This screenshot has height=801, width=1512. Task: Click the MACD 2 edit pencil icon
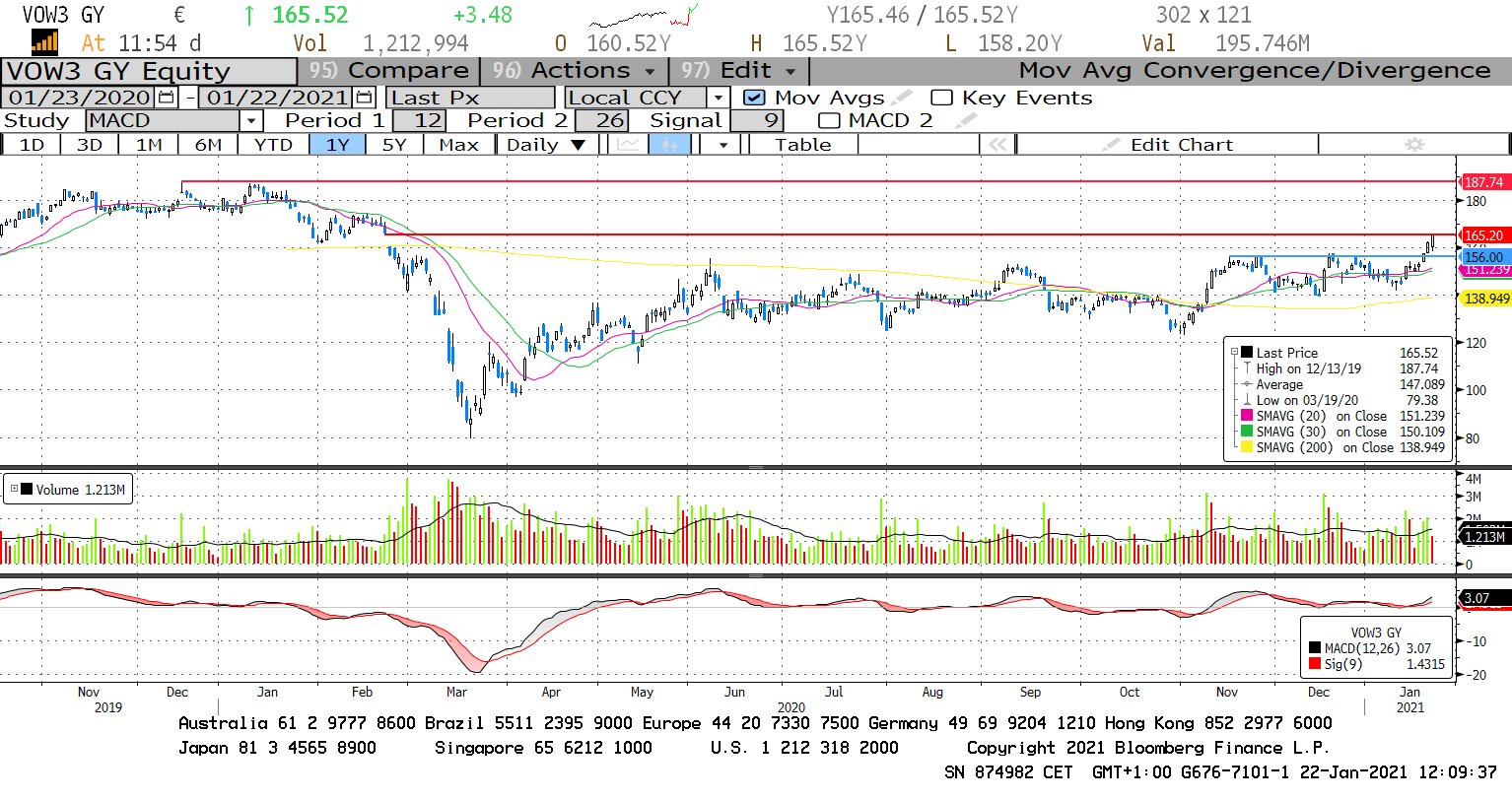965,120
